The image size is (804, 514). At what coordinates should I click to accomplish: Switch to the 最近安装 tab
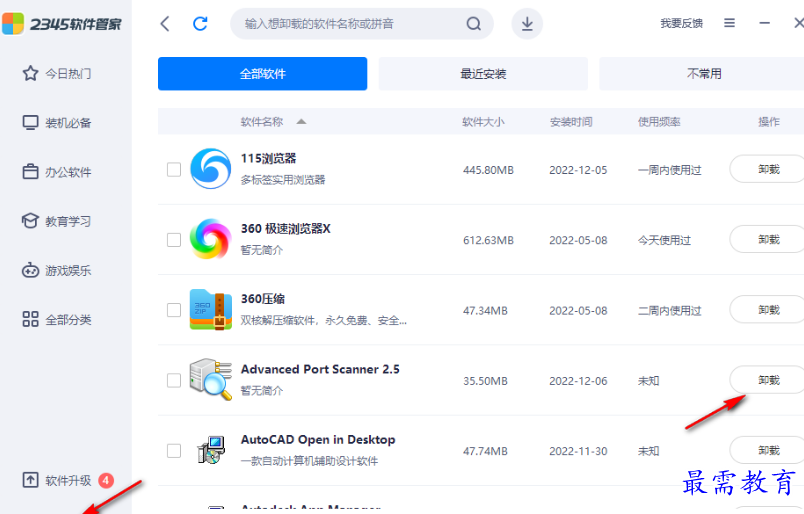[x=483, y=74]
